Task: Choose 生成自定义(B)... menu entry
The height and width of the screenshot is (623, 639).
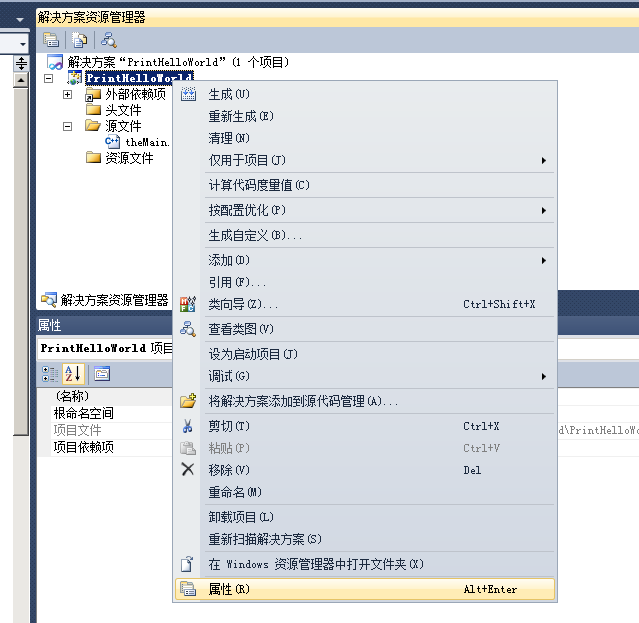Action: tap(365, 236)
